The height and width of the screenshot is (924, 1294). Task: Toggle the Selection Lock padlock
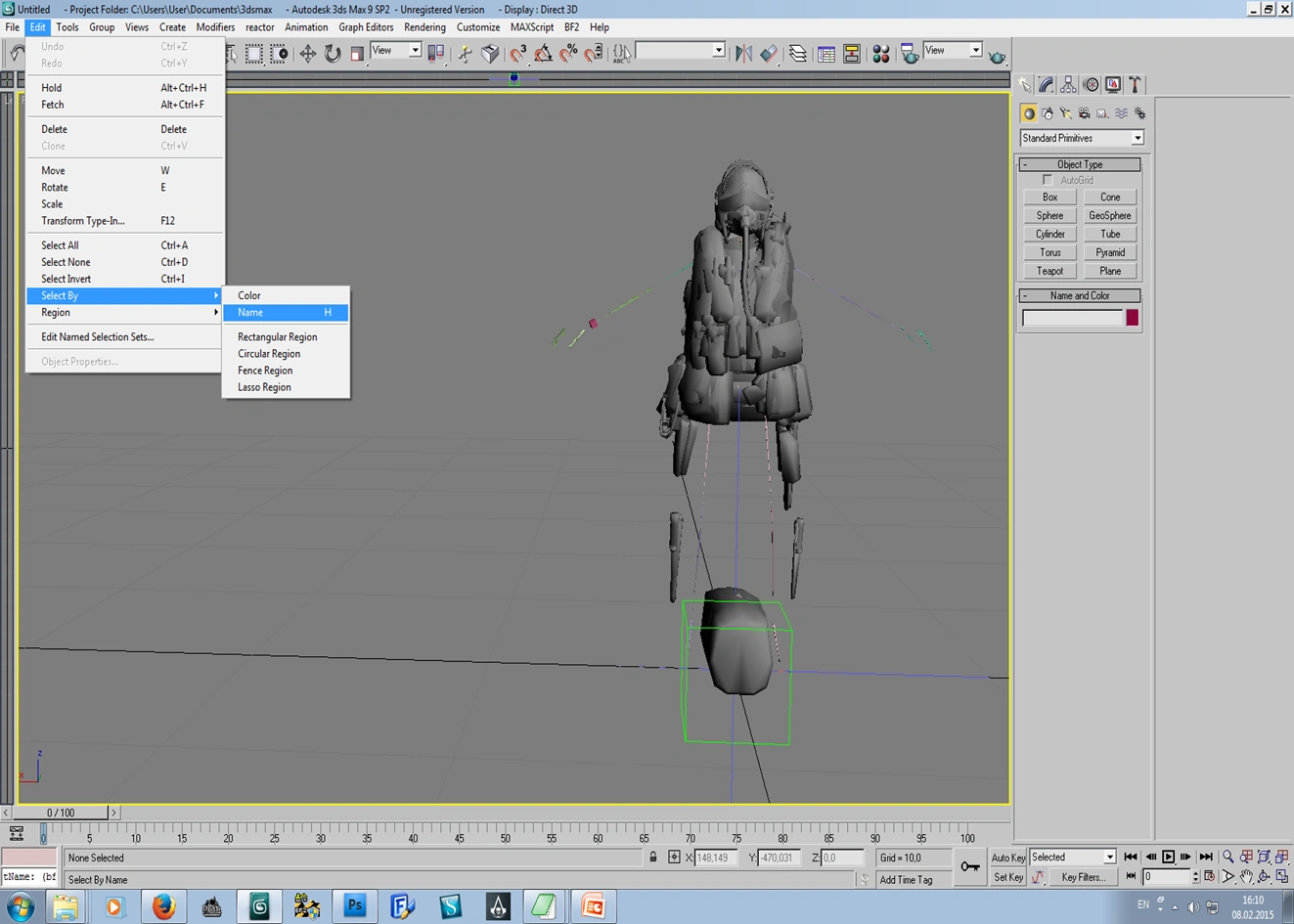pos(653,858)
